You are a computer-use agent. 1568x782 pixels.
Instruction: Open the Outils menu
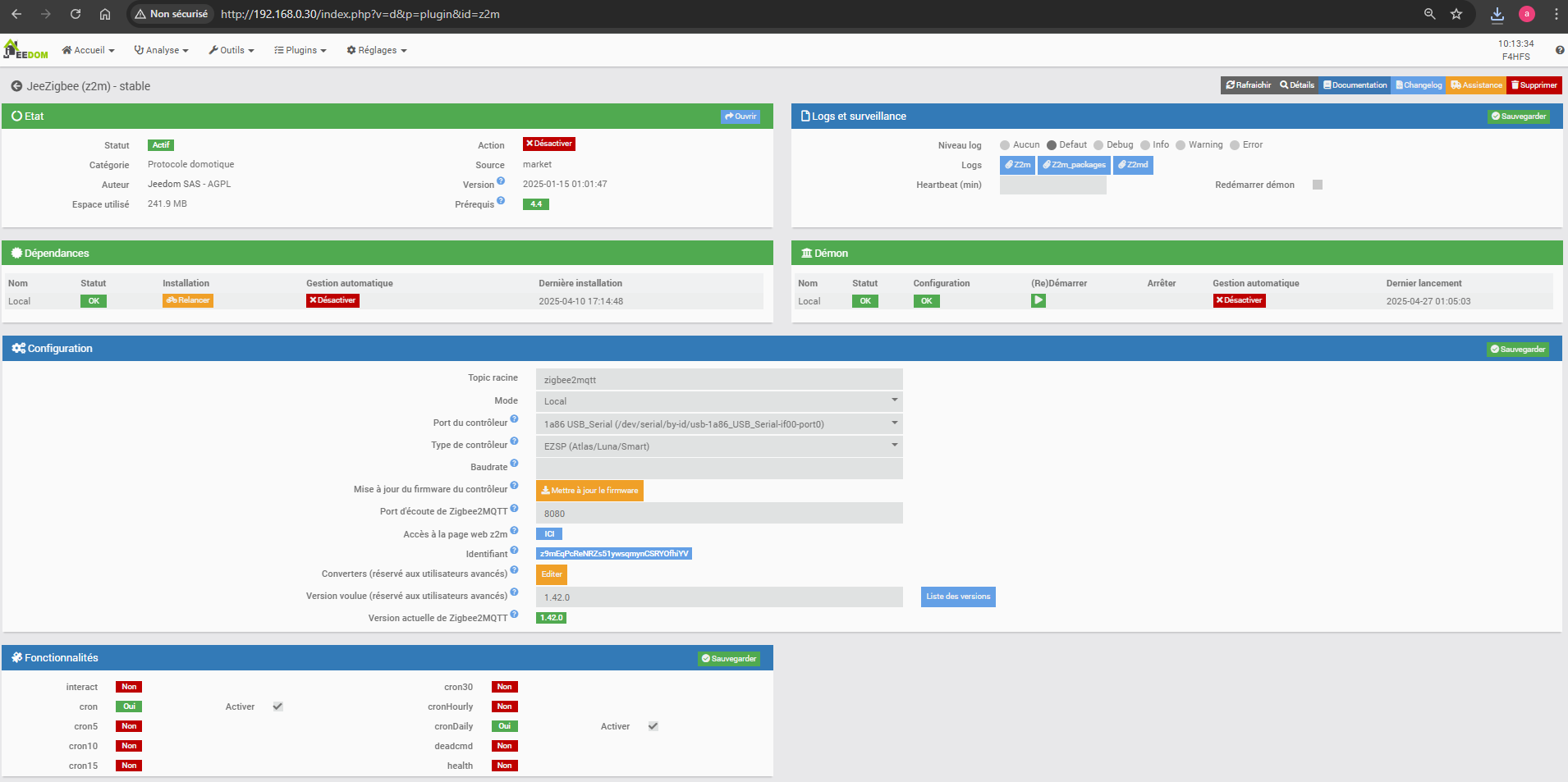[232, 50]
